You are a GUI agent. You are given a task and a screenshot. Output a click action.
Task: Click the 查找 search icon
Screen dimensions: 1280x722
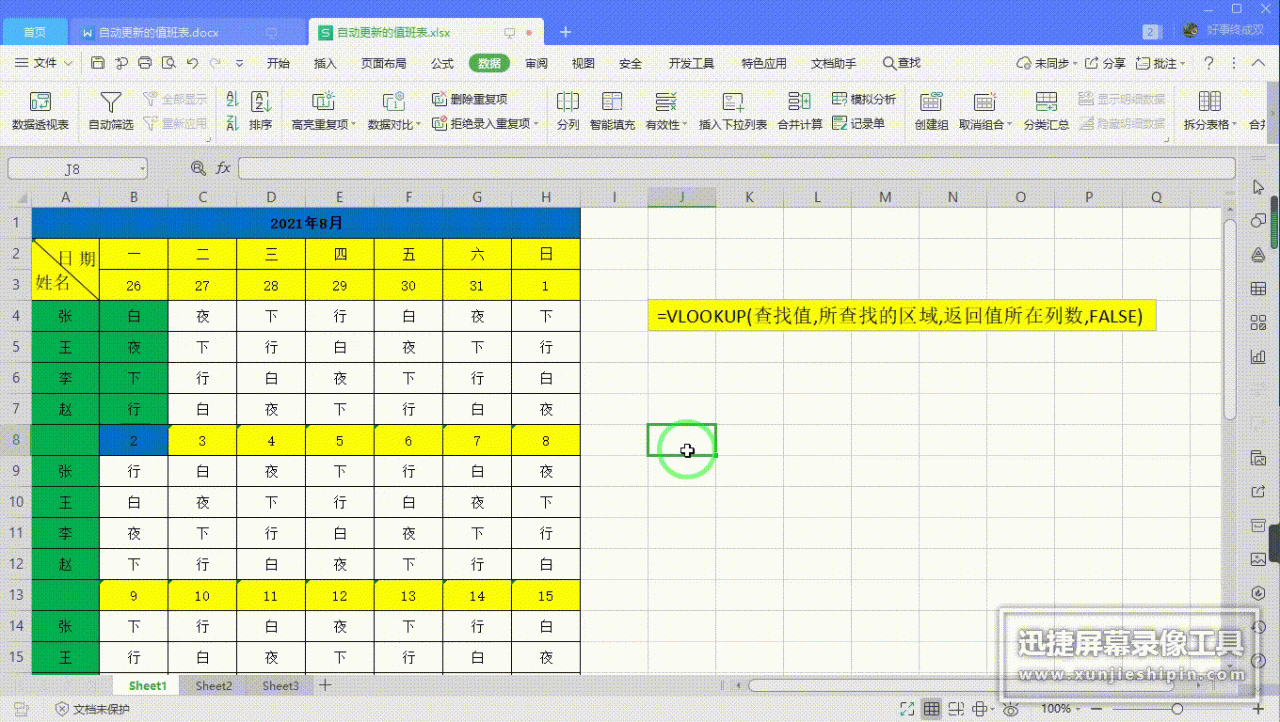902,63
